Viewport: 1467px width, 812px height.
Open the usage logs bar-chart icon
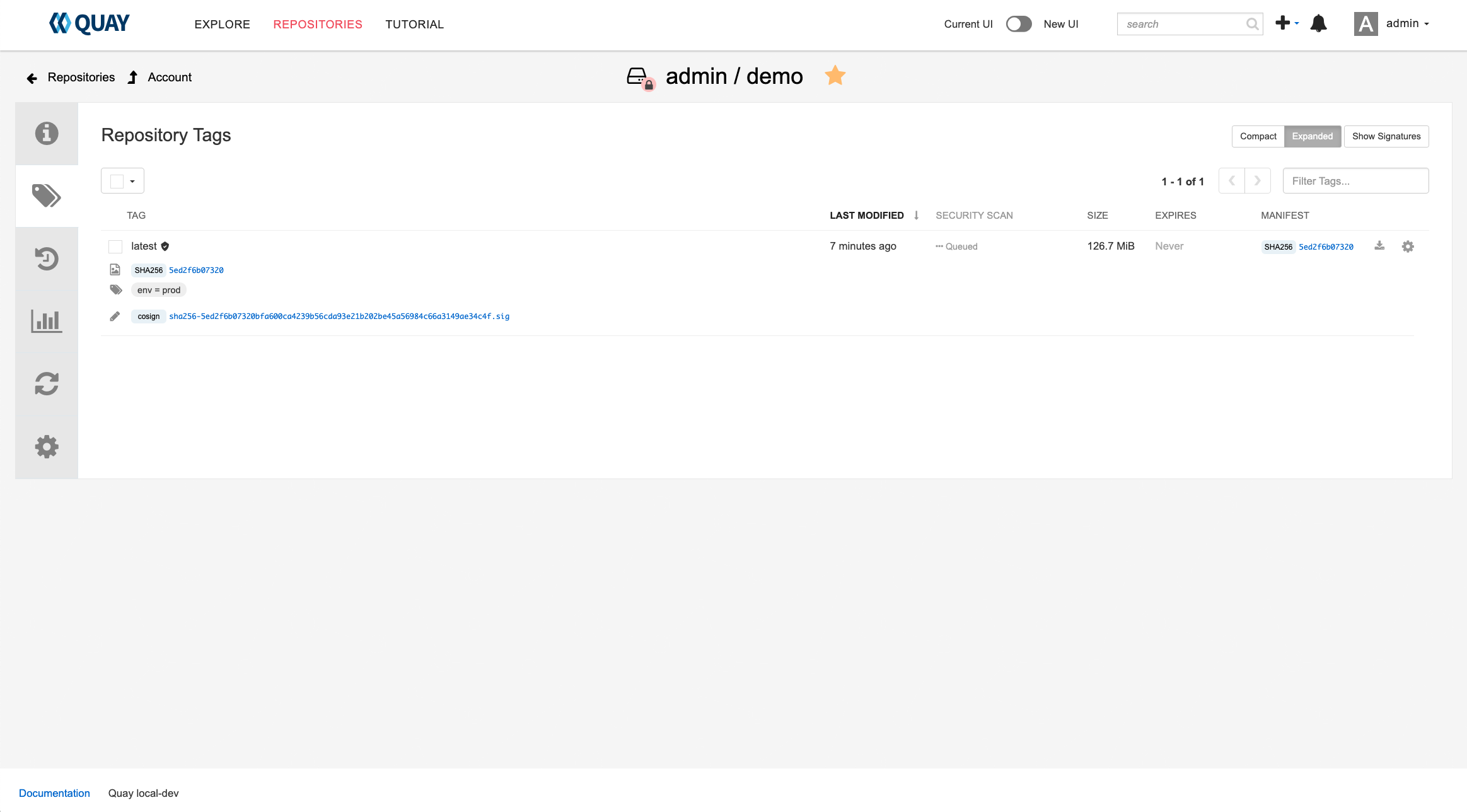click(47, 321)
